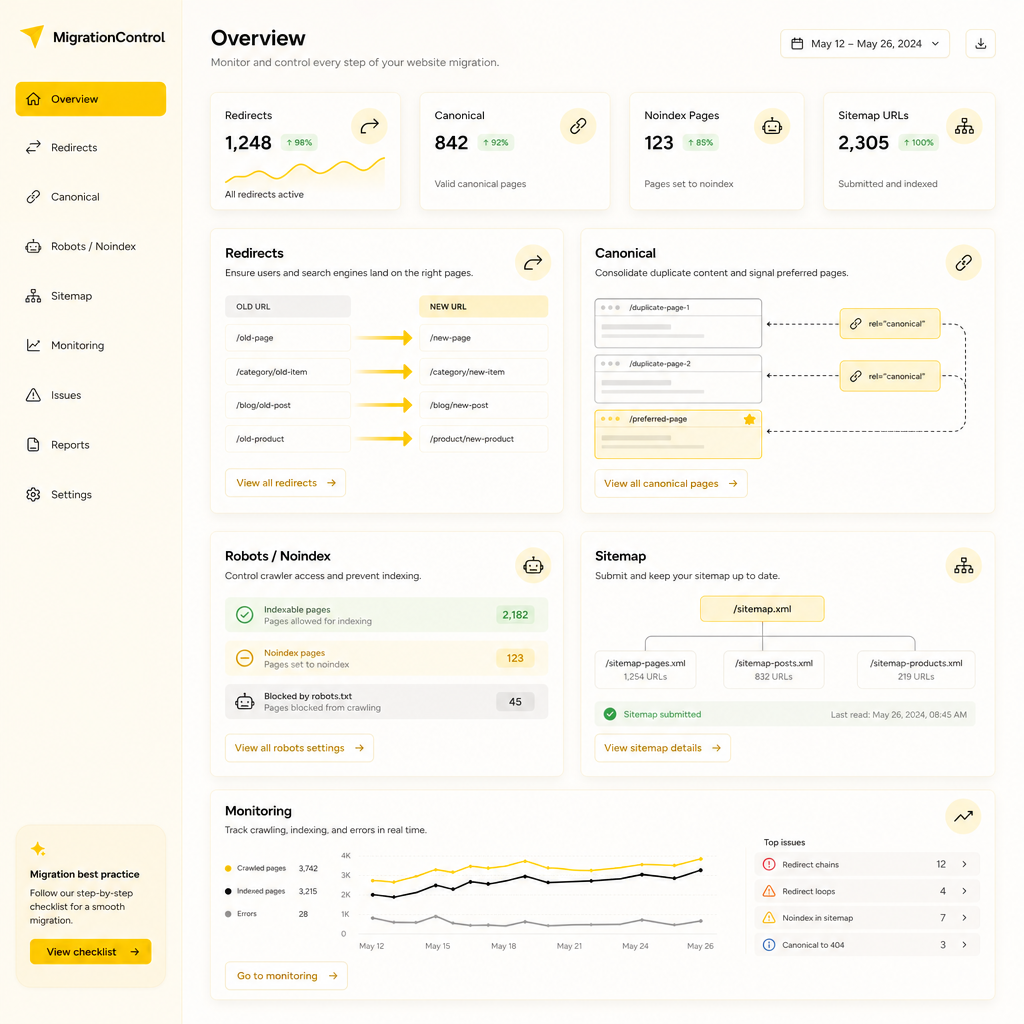Click the redirects sparkline chart
This screenshot has height=1024, width=1024.
305,169
